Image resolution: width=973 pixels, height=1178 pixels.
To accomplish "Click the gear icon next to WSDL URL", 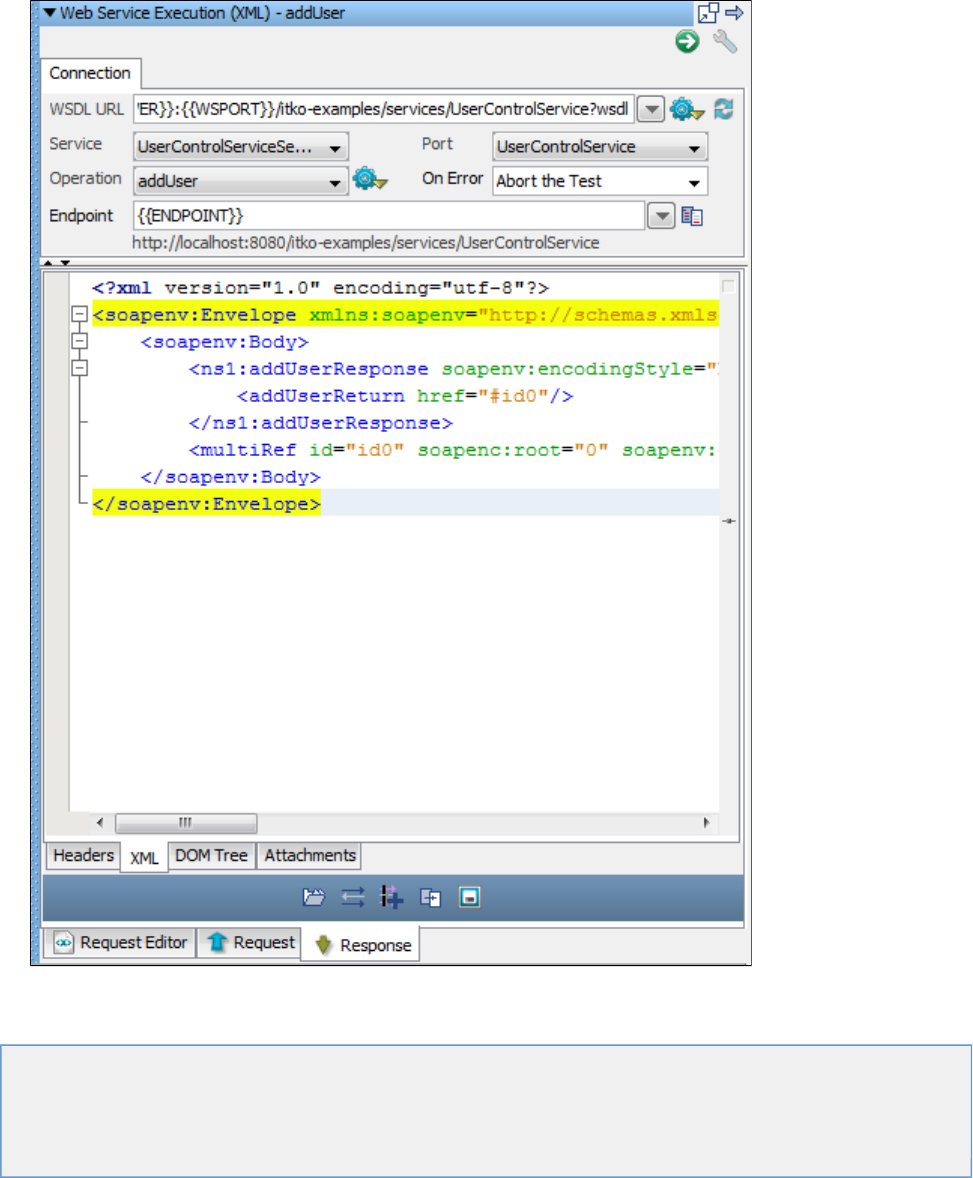I will click(x=687, y=110).
